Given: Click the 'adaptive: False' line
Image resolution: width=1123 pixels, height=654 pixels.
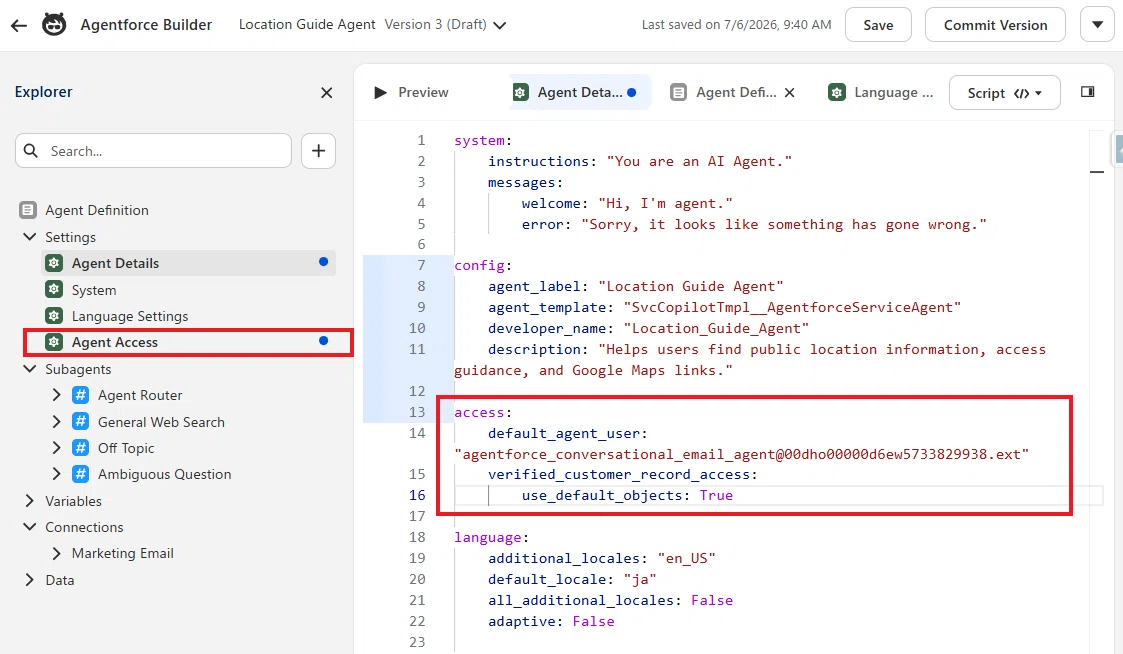Looking at the screenshot, I should (551, 621).
